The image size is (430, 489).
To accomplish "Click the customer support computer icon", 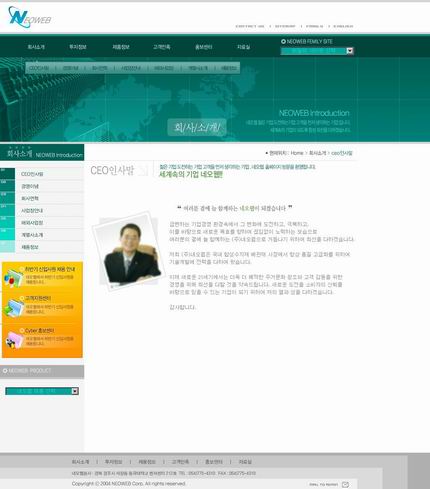I will click(14, 308).
